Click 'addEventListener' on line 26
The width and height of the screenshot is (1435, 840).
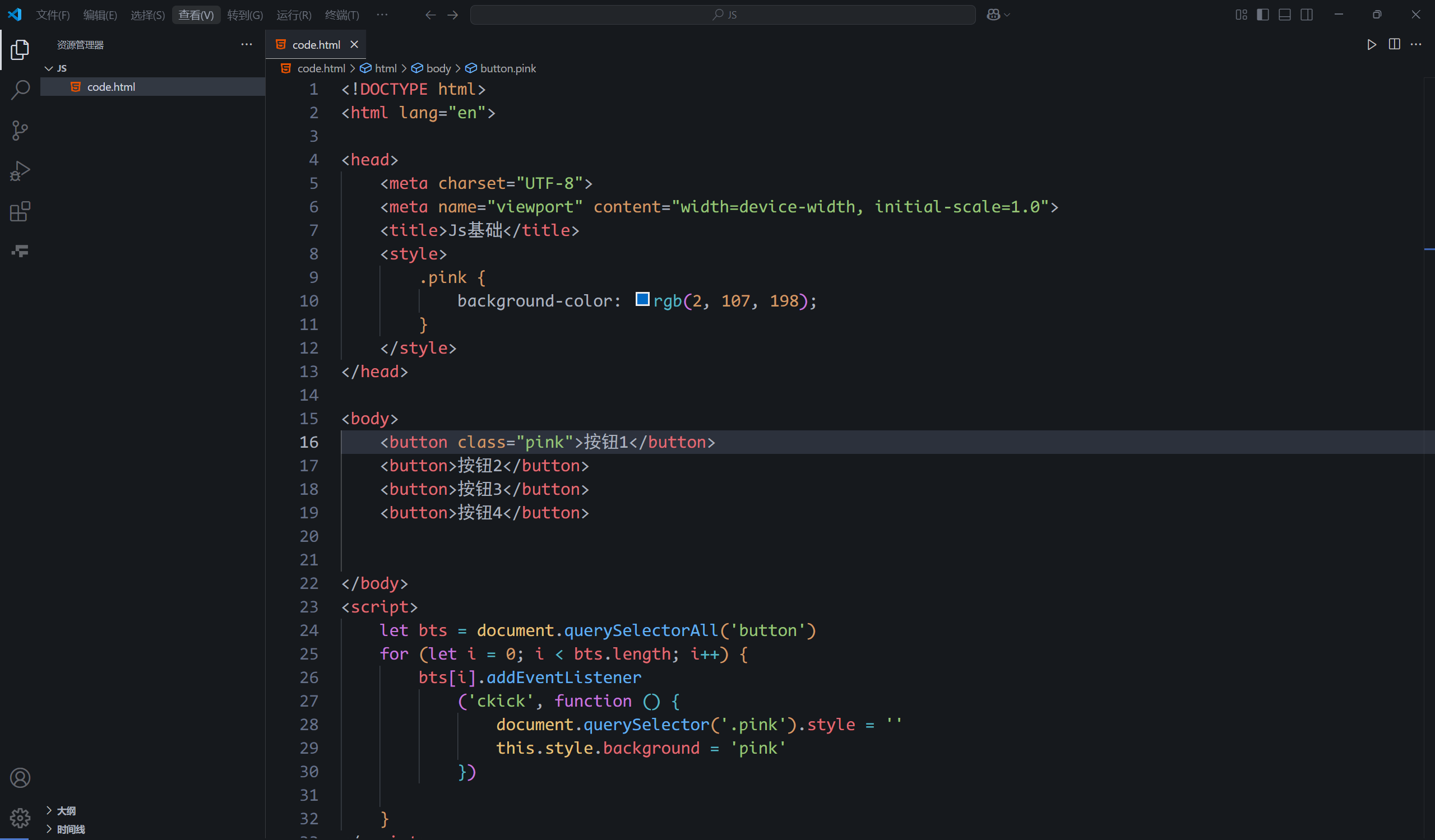tap(564, 677)
